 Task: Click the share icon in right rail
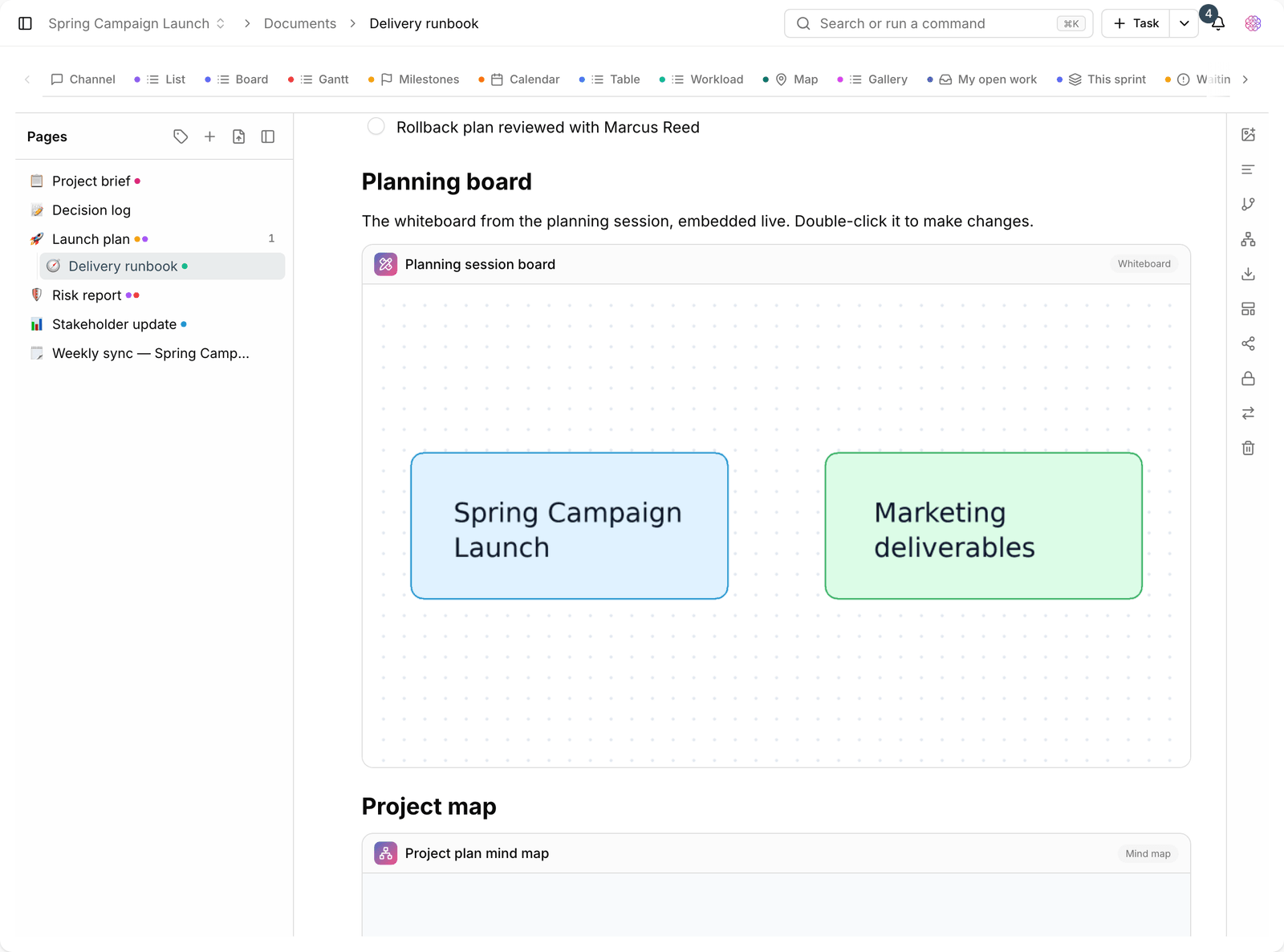(1248, 344)
